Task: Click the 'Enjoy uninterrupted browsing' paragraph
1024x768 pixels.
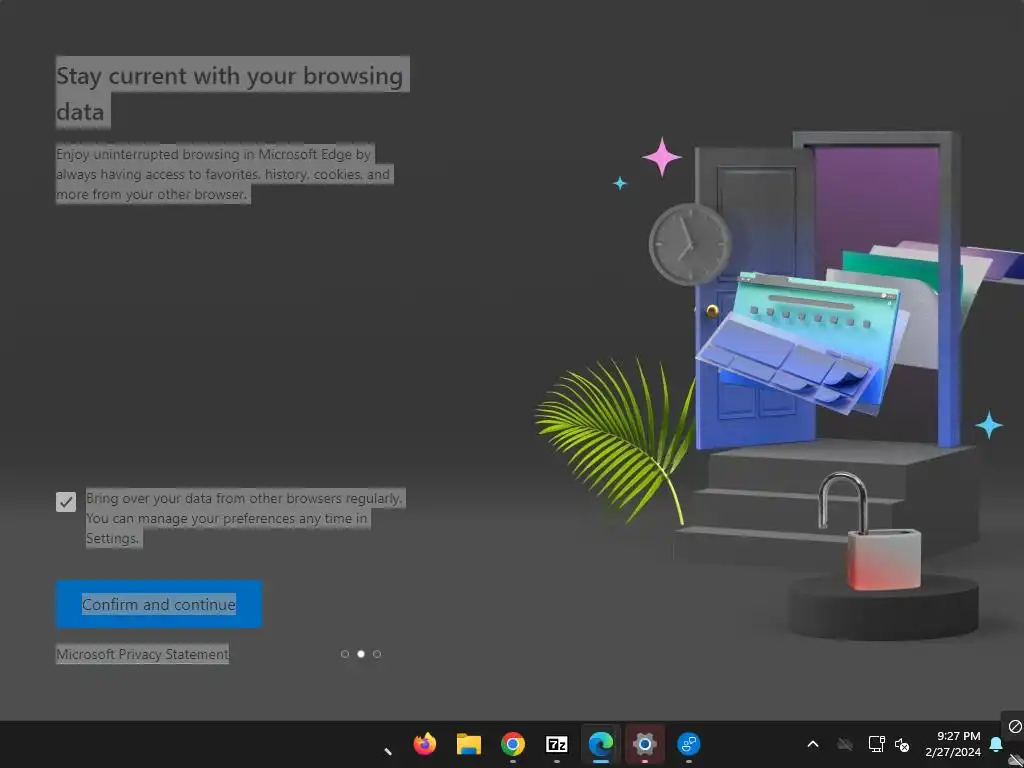Action: (x=223, y=174)
